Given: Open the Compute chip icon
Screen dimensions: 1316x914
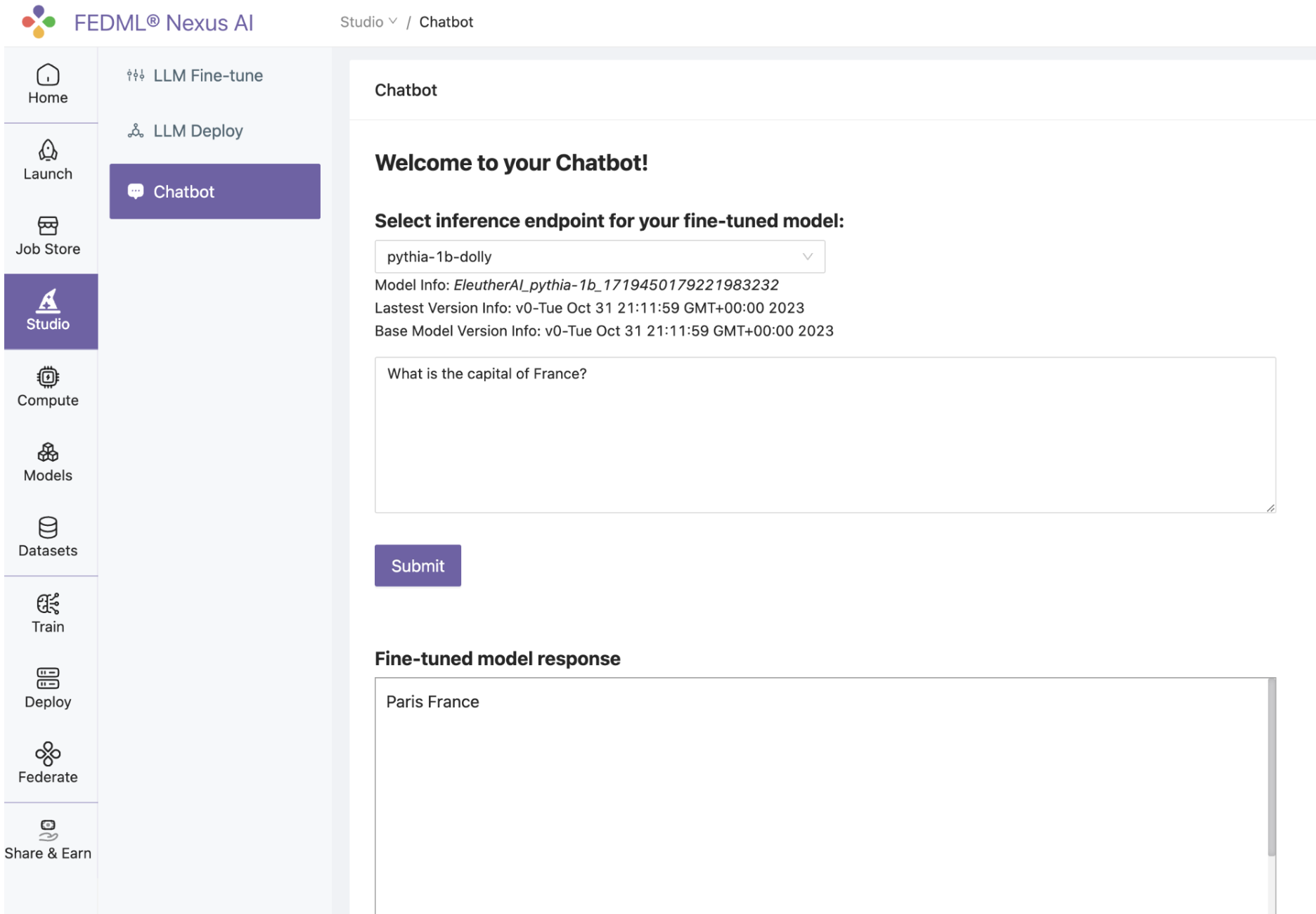Looking at the screenshot, I should pos(48,377).
